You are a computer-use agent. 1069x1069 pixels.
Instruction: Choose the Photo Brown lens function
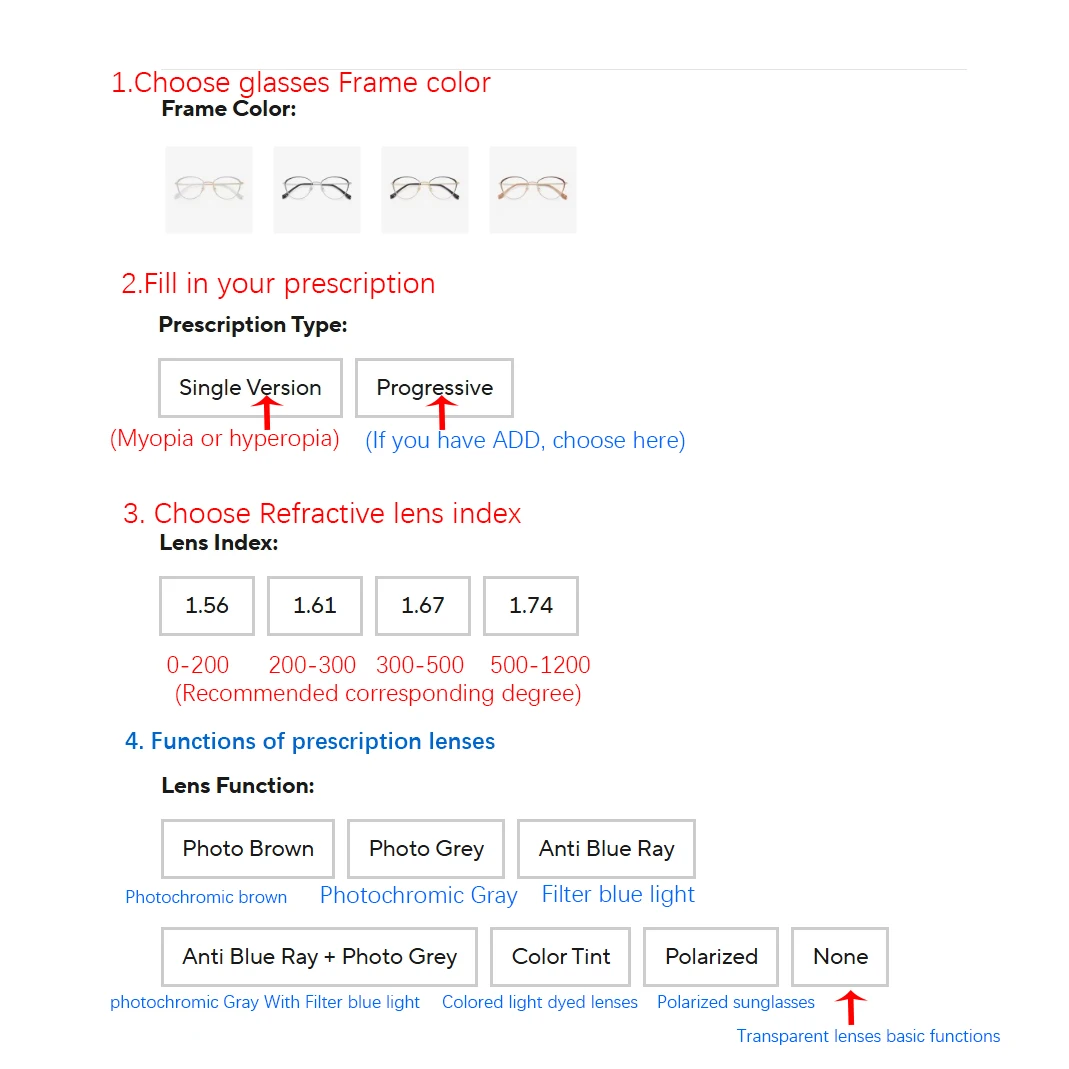248,849
